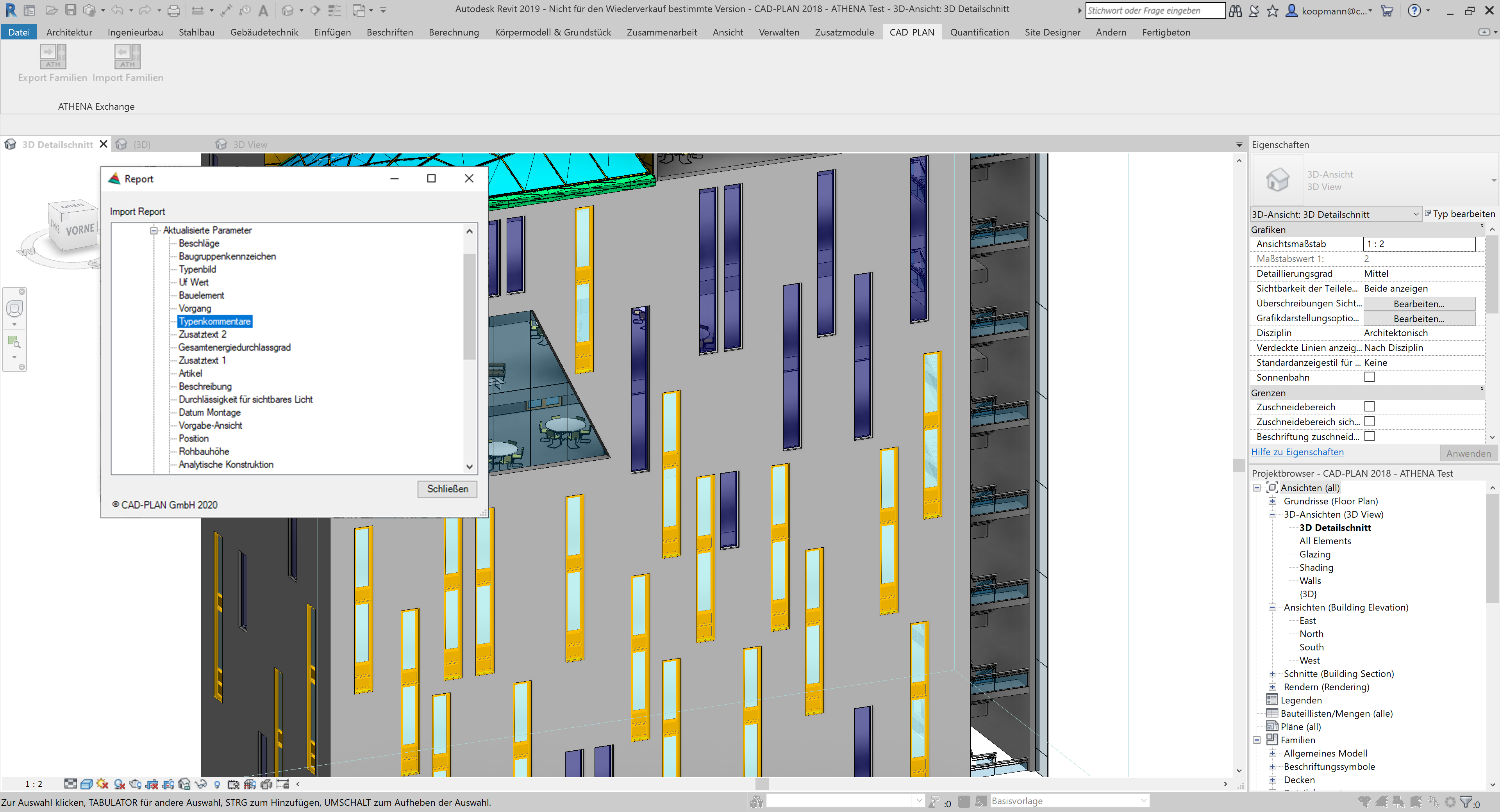Expand Grundrisse (Floor Plan) node
1500x812 pixels.
pos(1272,501)
